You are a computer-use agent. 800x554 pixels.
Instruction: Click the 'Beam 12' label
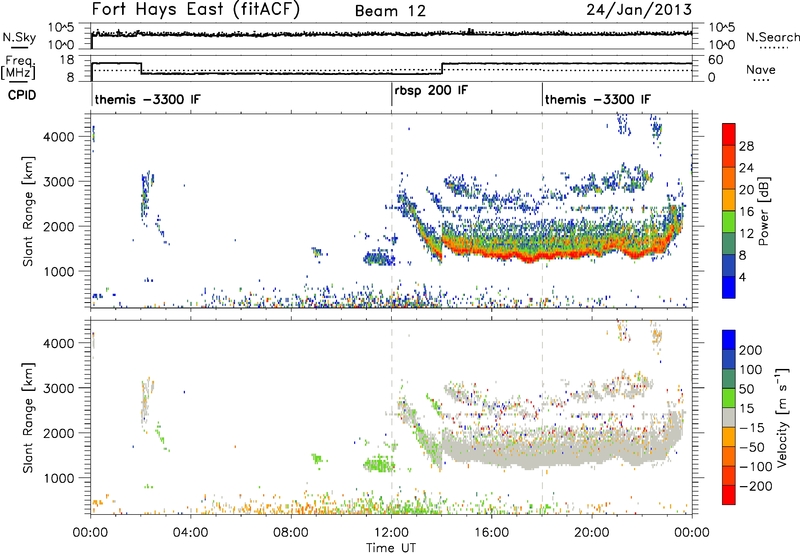click(x=390, y=11)
